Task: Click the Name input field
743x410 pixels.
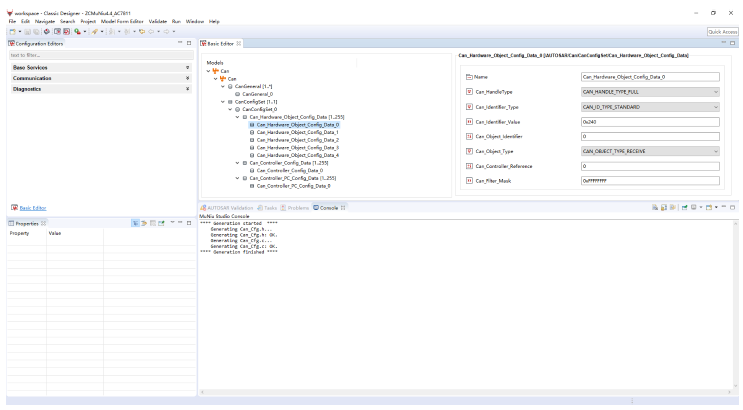Action: 650,77
